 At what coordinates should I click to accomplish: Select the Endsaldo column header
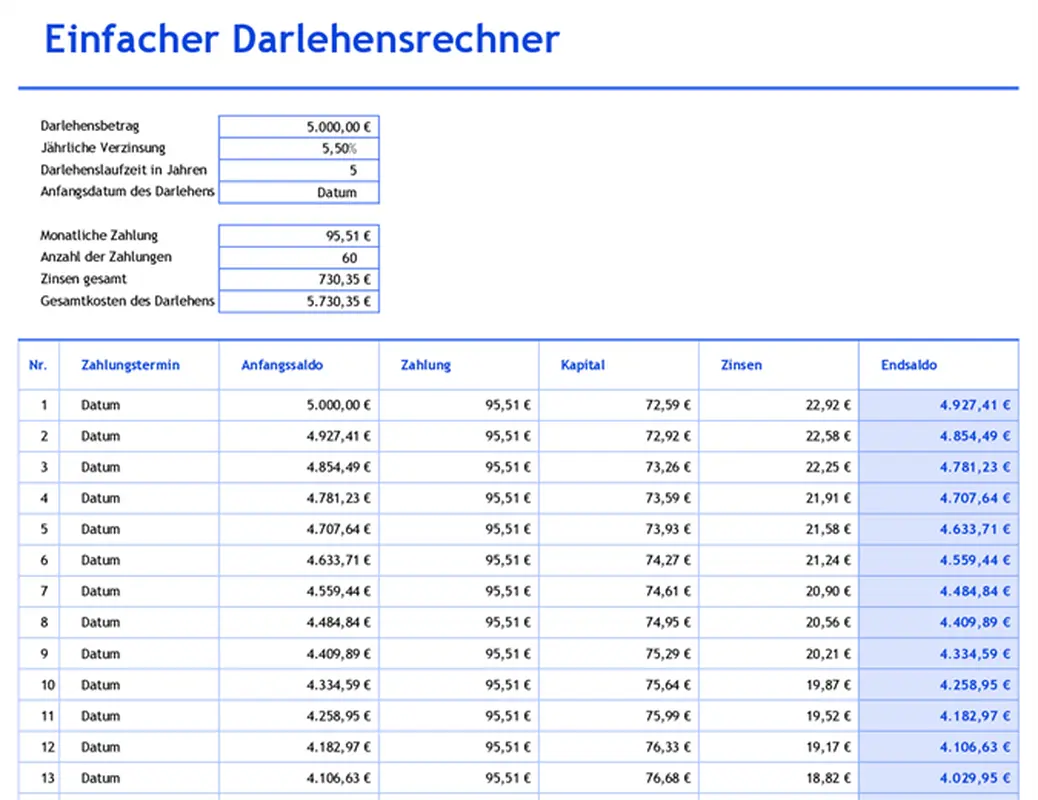pyautogui.click(x=939, y=365)
